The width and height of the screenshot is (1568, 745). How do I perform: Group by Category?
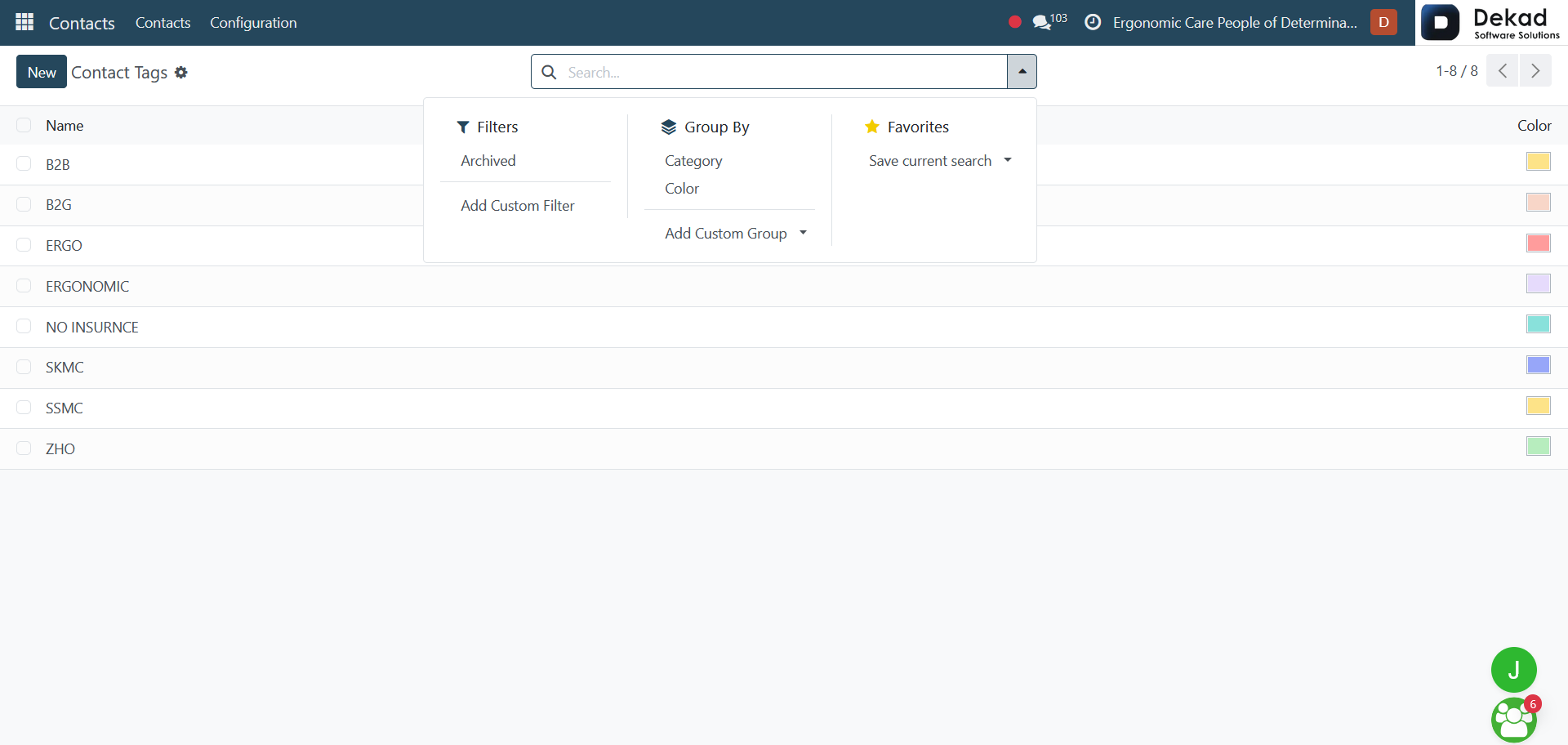tap(693, 161)
